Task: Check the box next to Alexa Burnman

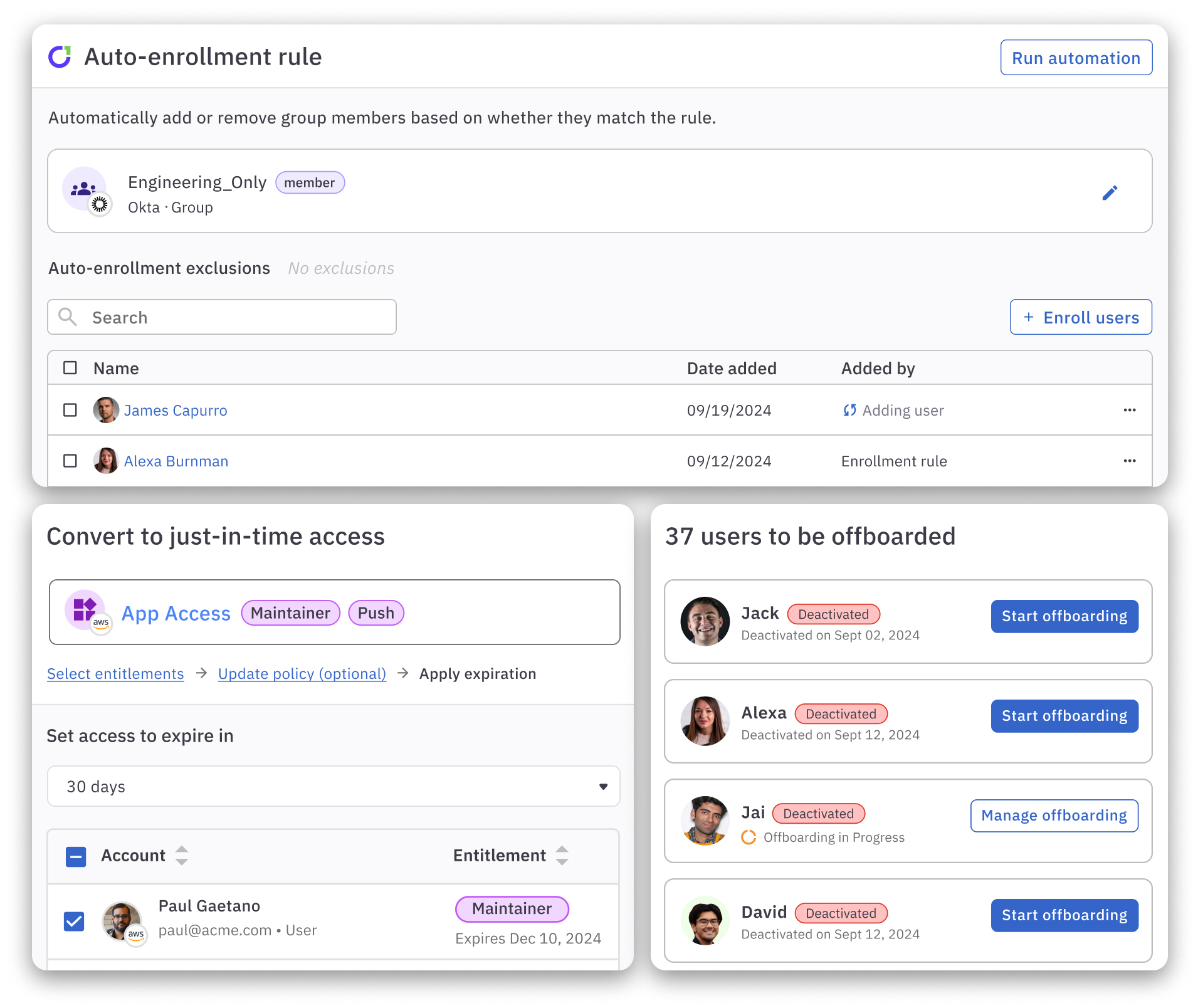Action: coord(70,461)
